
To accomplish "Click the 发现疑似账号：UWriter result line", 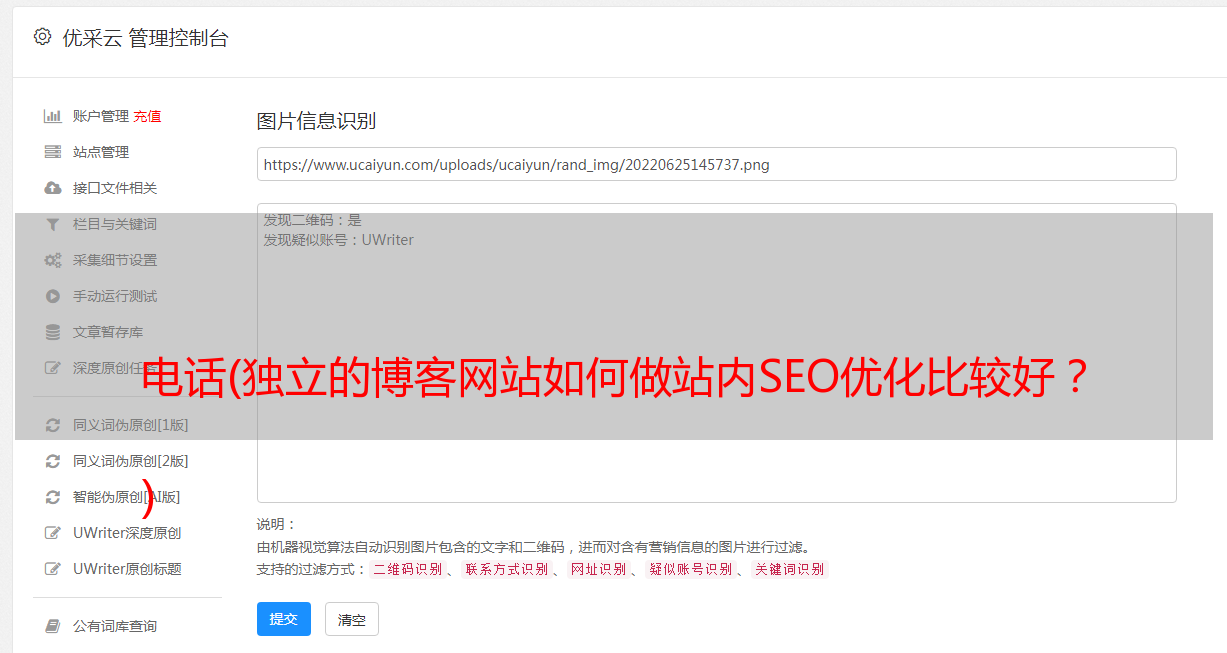I will point(338,240).
